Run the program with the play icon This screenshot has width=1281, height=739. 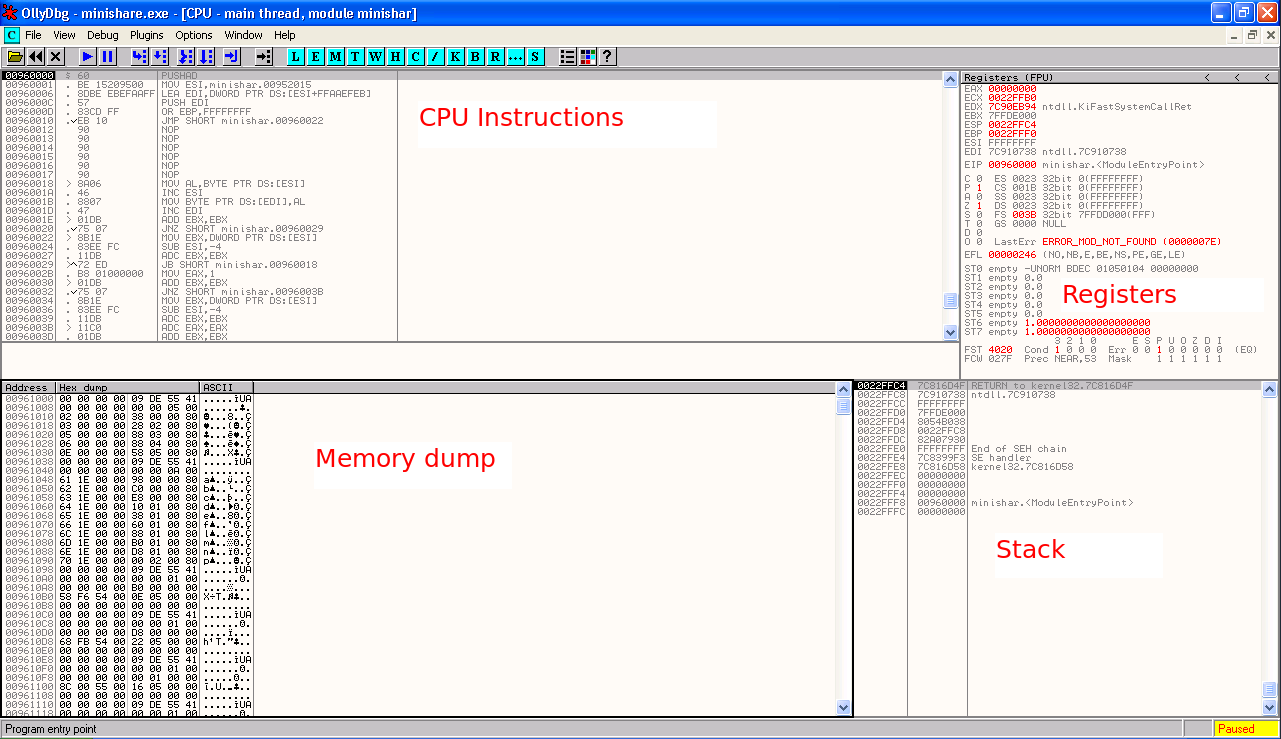pos(88,57)
